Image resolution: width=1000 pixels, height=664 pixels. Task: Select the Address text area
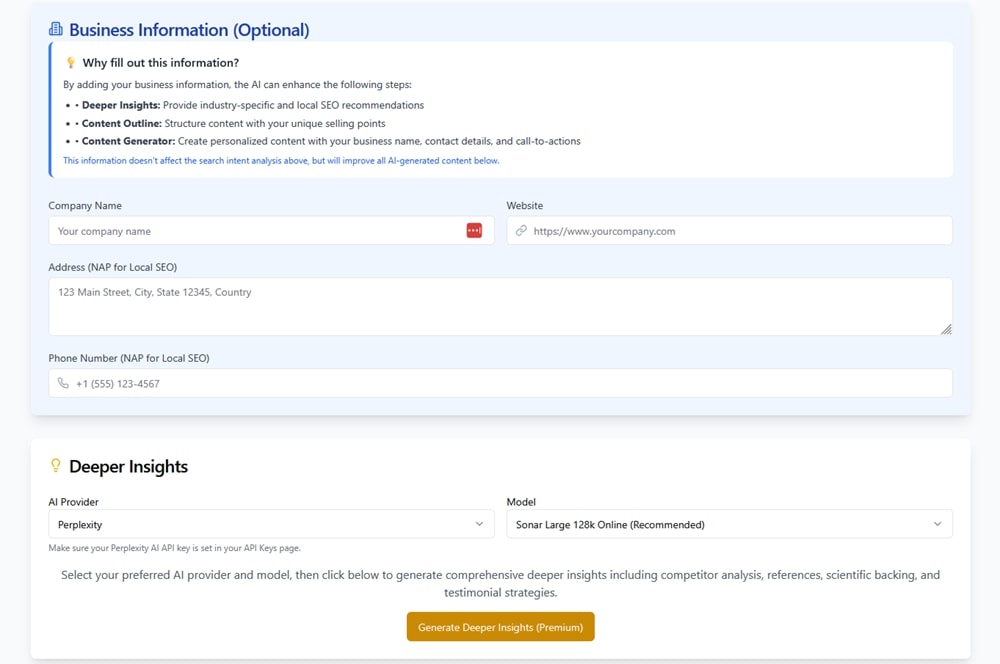[x=500, y=307]
